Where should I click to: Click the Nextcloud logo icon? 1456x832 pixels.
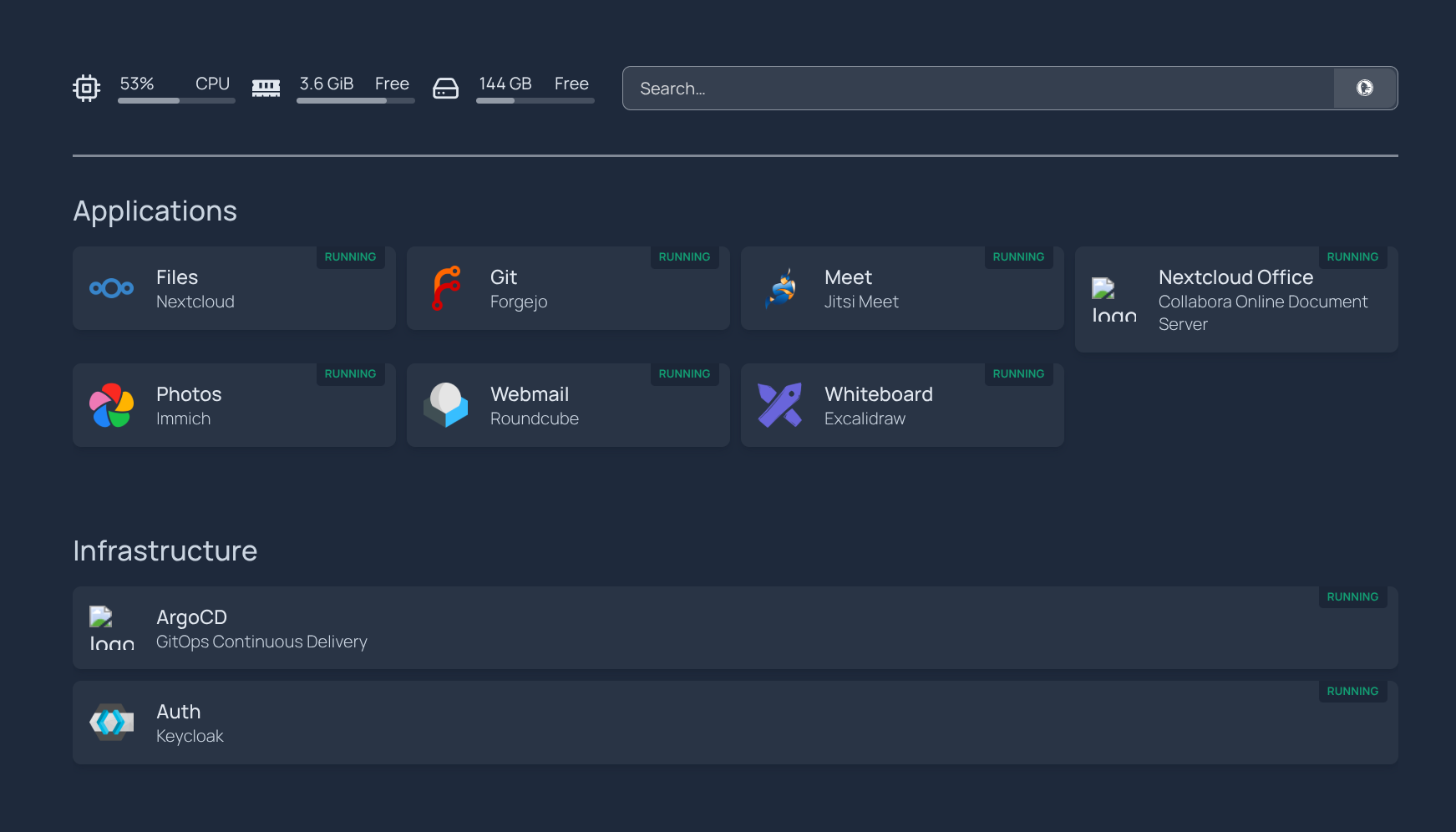point(112,288)
